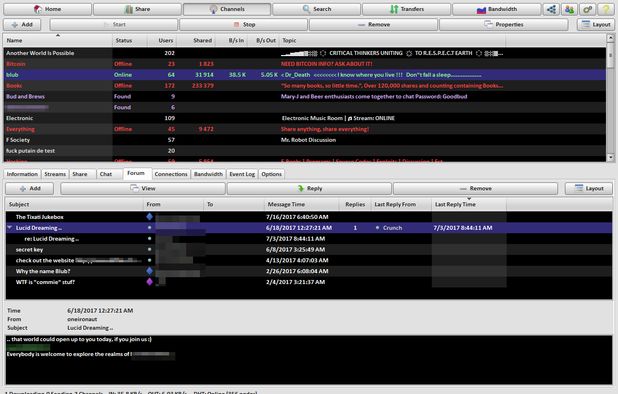Open the forum Layout button
Image resolution: width=618 pixels, height=394 pixels.
589,188
